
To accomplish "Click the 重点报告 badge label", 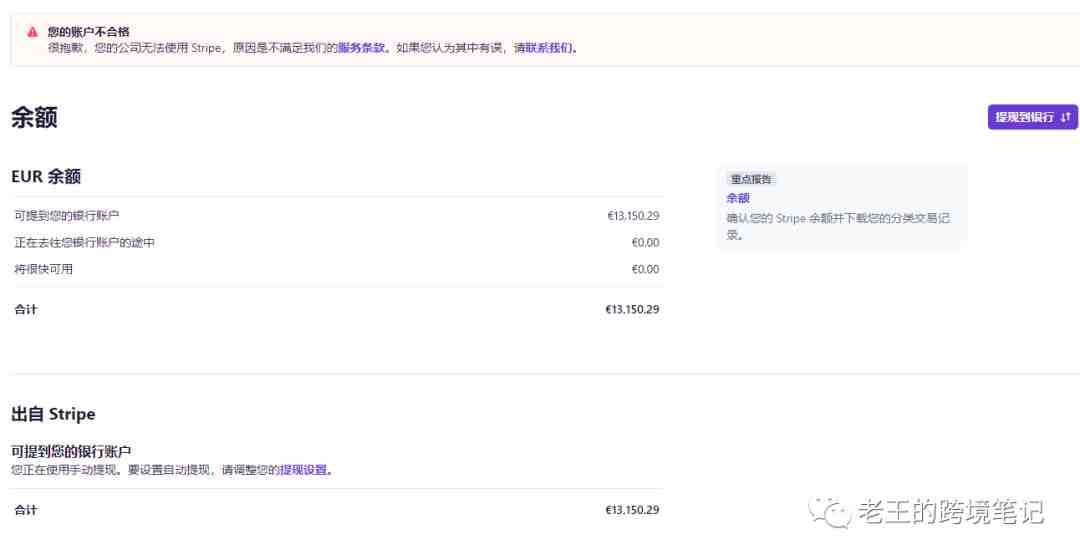I will pyautogui.click(x=751, y=179).
